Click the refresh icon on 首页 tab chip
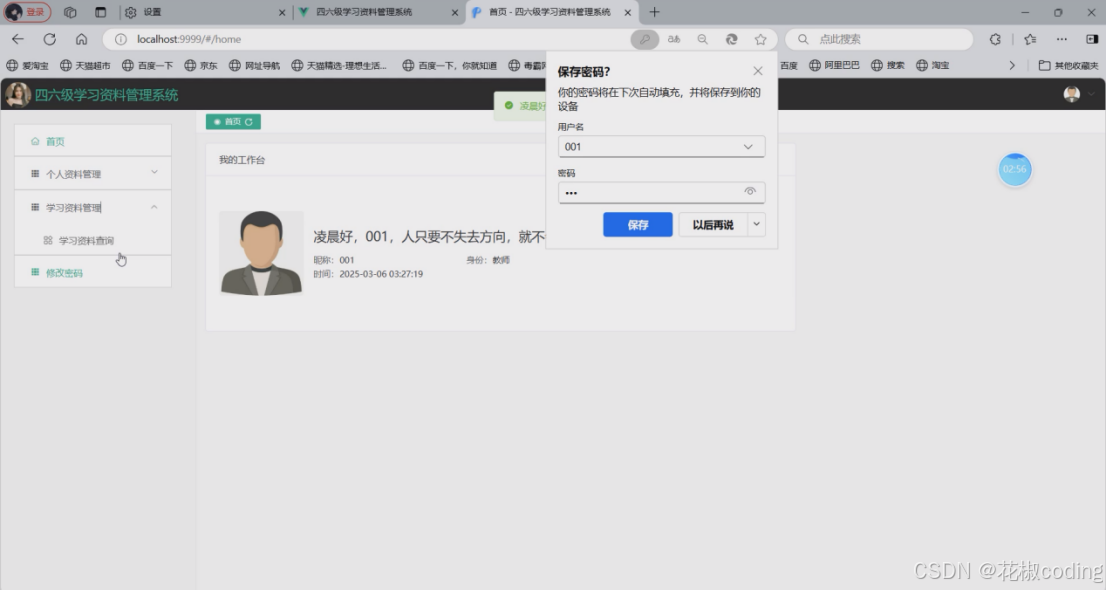Image resolution: width=1107 pixels, height=591 pixels. 248,121
